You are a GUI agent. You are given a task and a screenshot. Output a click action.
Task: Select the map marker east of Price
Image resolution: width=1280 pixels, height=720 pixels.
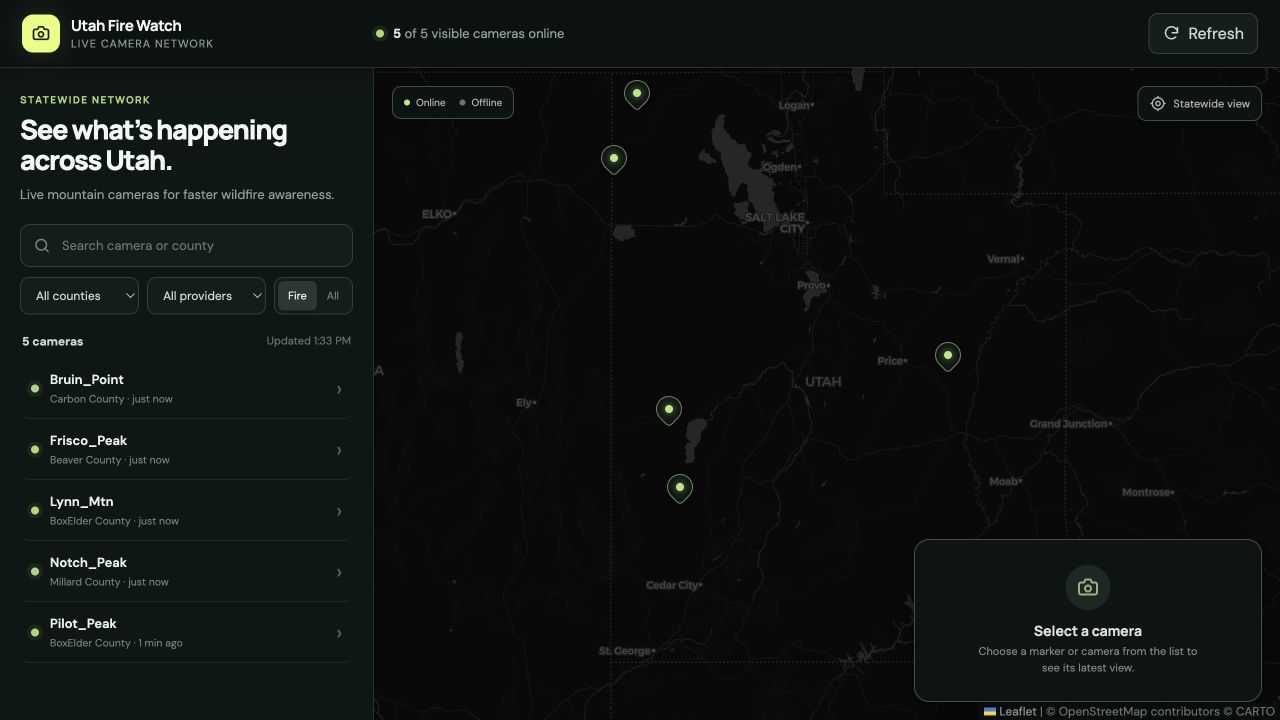pyautogui.click(x=948, y=356)
